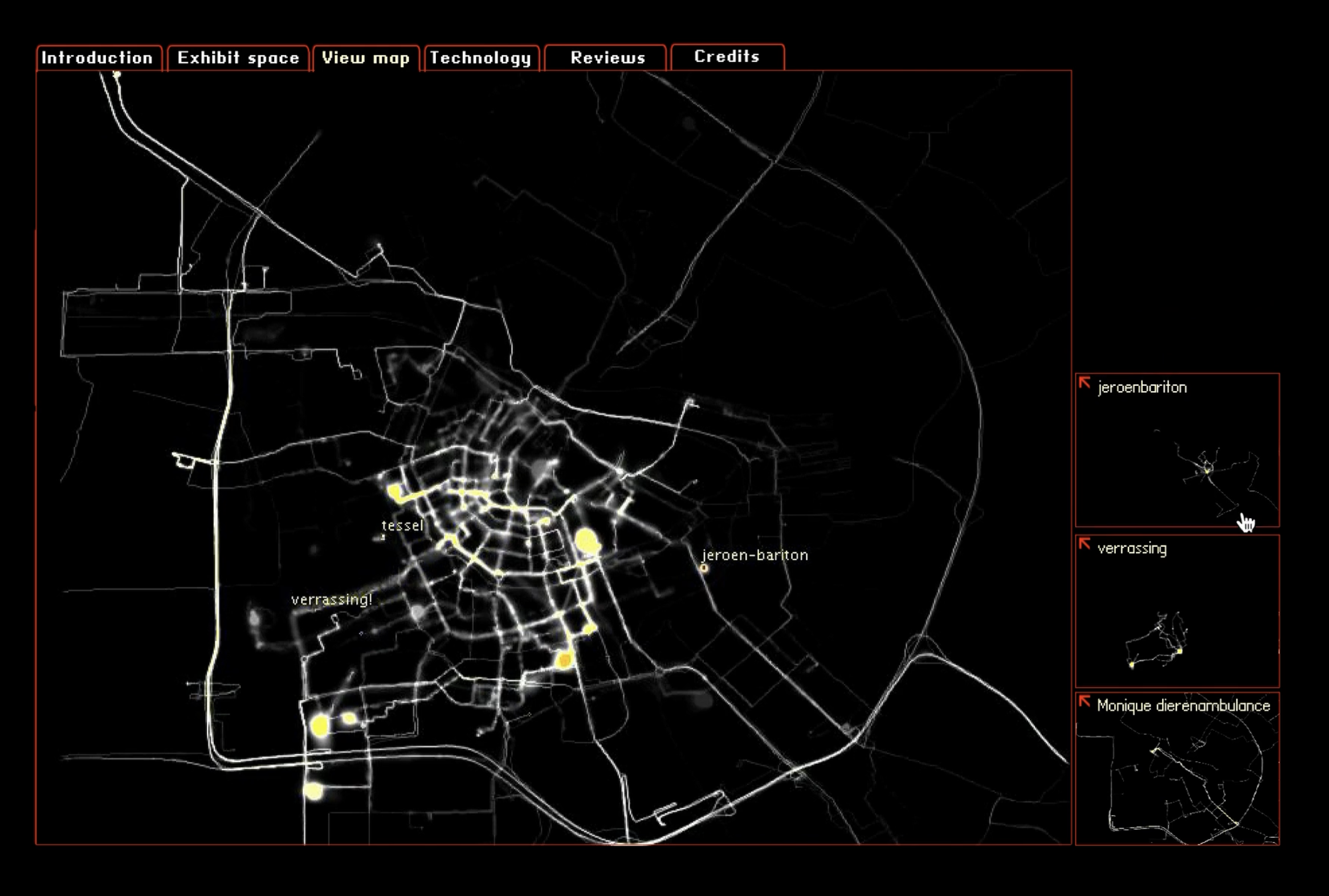Open the Credits tab

tap(727, 56)
